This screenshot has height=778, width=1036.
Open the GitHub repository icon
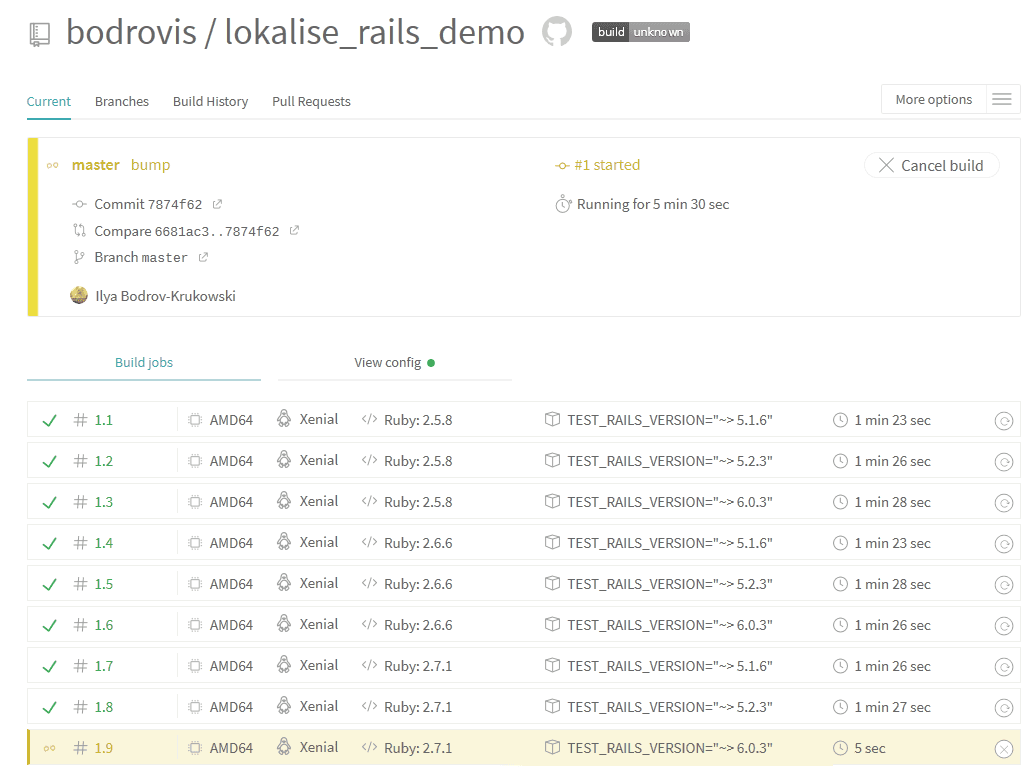pos(557,32)
